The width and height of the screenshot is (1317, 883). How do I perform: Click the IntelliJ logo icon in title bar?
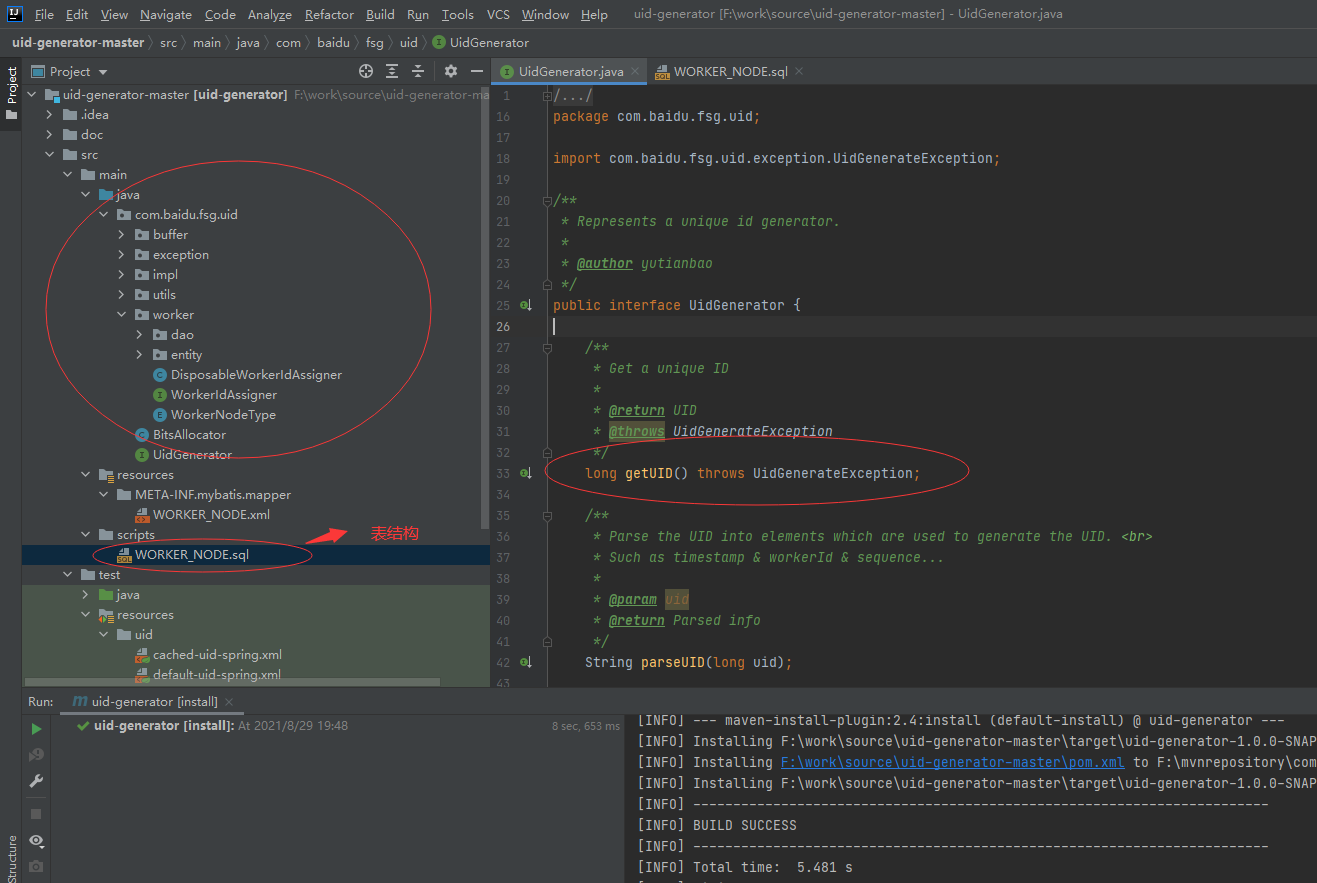click(14, 14)
